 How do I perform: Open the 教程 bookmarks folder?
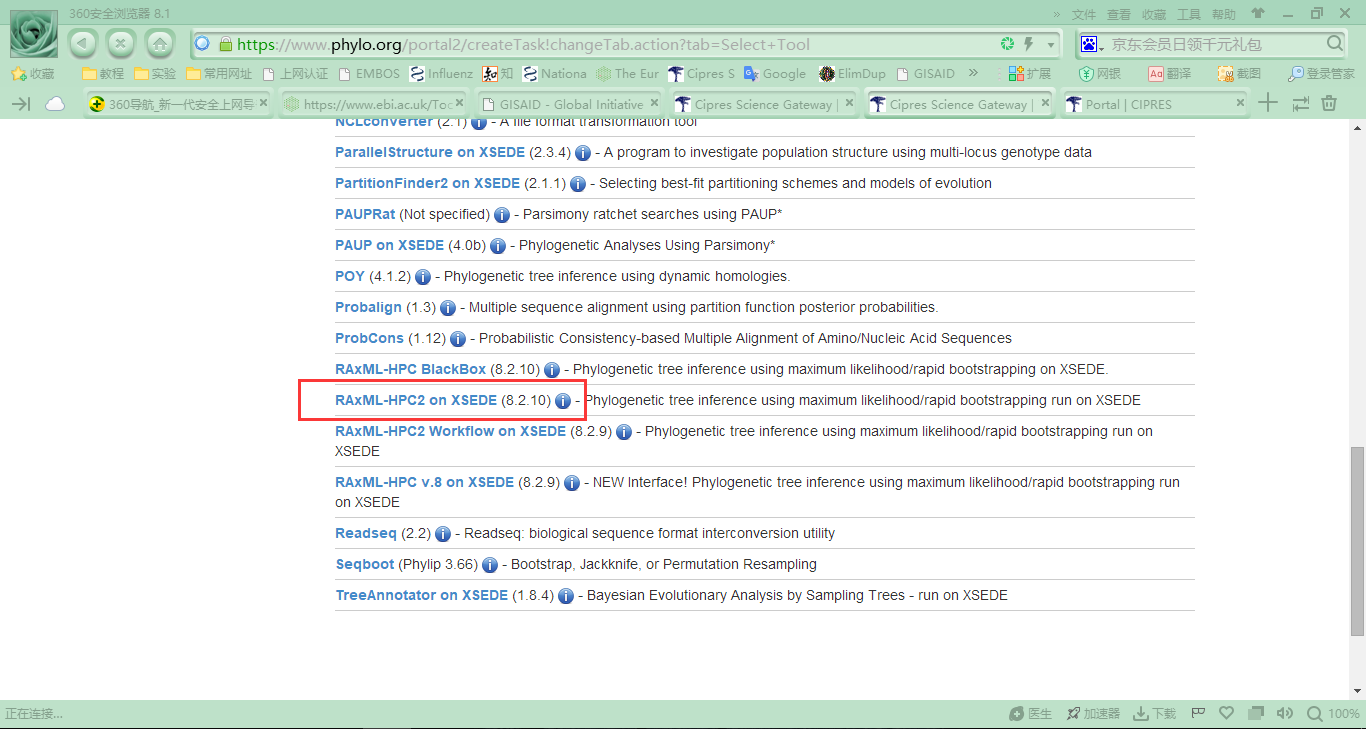(103, 73)
